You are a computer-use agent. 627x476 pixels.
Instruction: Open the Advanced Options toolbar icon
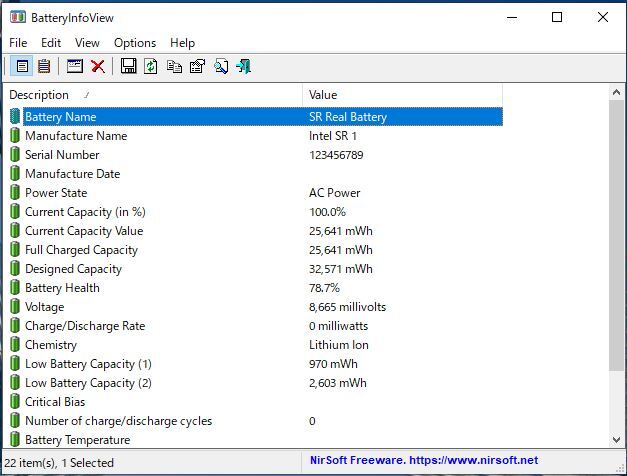tap(197, 66)
